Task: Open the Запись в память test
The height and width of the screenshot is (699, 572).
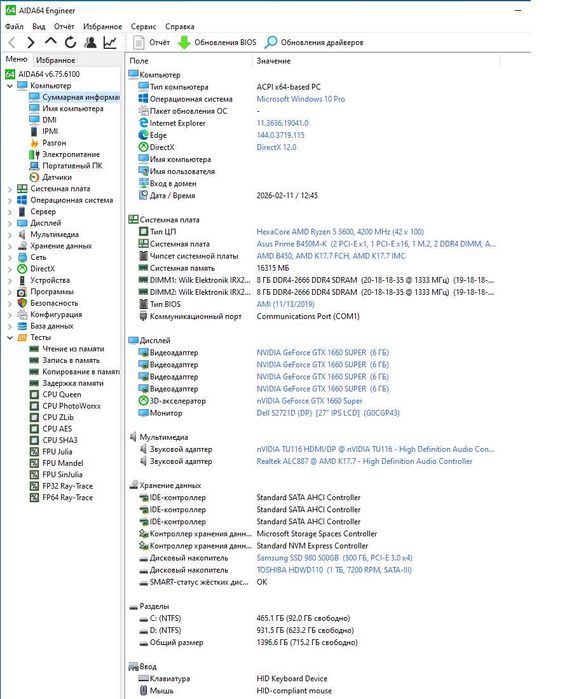Action: tap(71, 360)
